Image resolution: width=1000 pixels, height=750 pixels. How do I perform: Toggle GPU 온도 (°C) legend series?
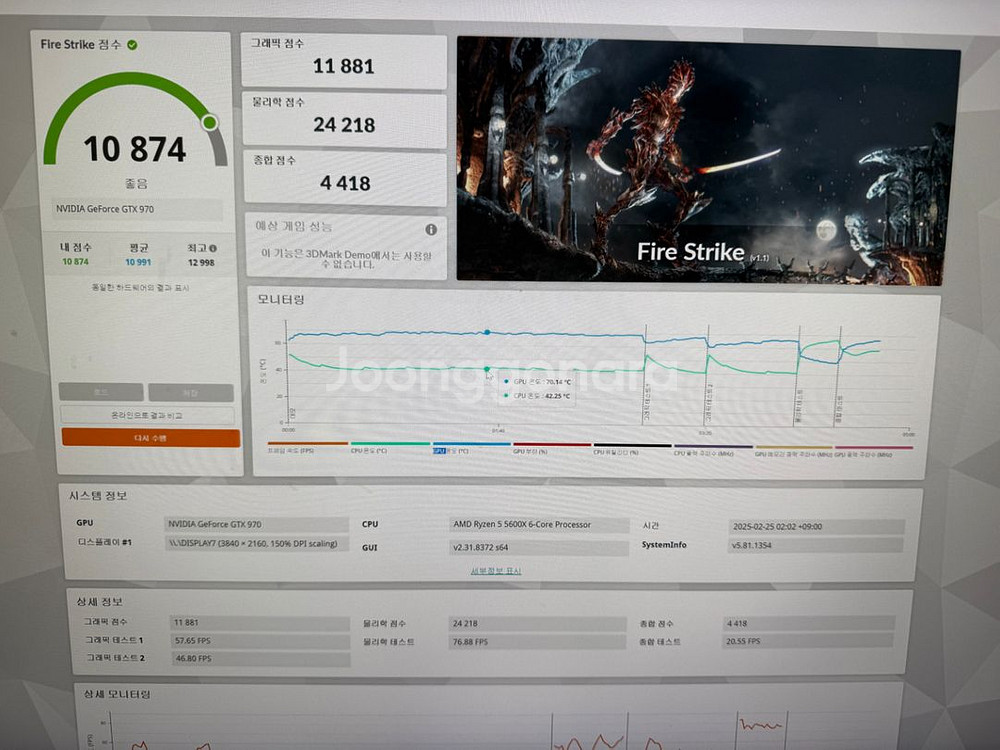pyautogui.click(x=471, y=448)
